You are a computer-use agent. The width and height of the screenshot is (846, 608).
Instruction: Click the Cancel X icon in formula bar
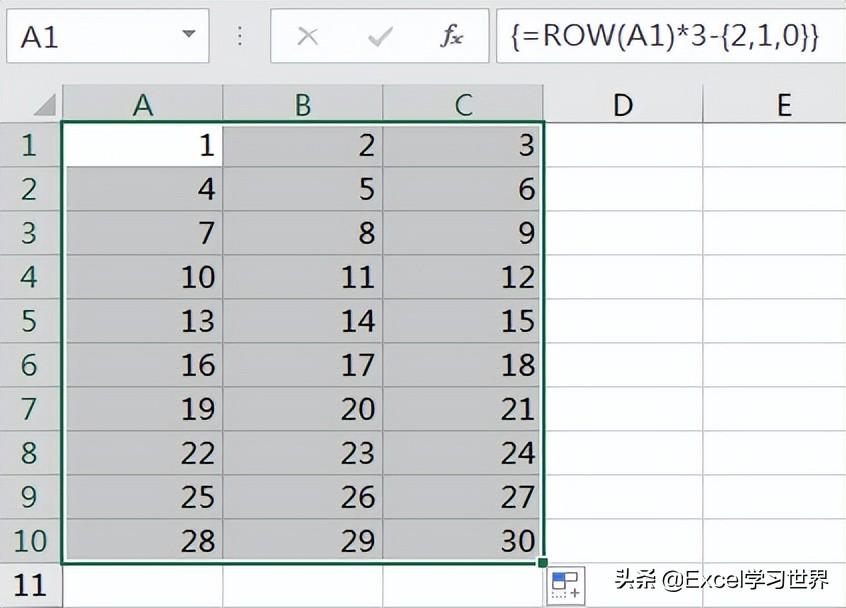tap(308, 37)
